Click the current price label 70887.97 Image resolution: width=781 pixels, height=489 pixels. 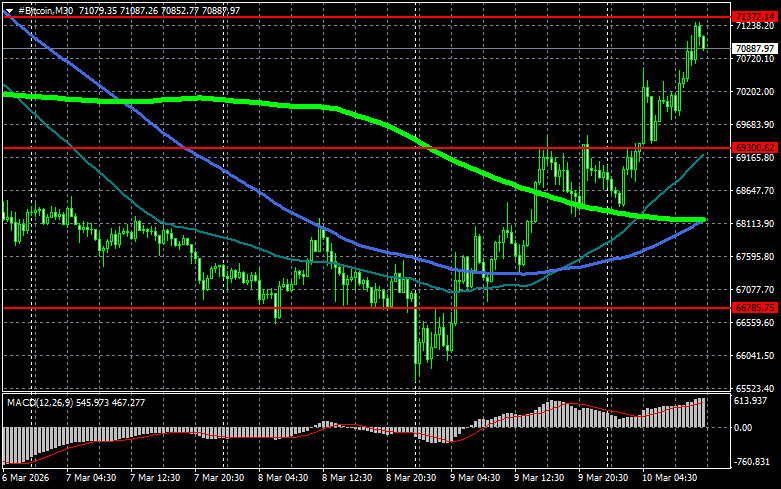(x=755, y=49)
